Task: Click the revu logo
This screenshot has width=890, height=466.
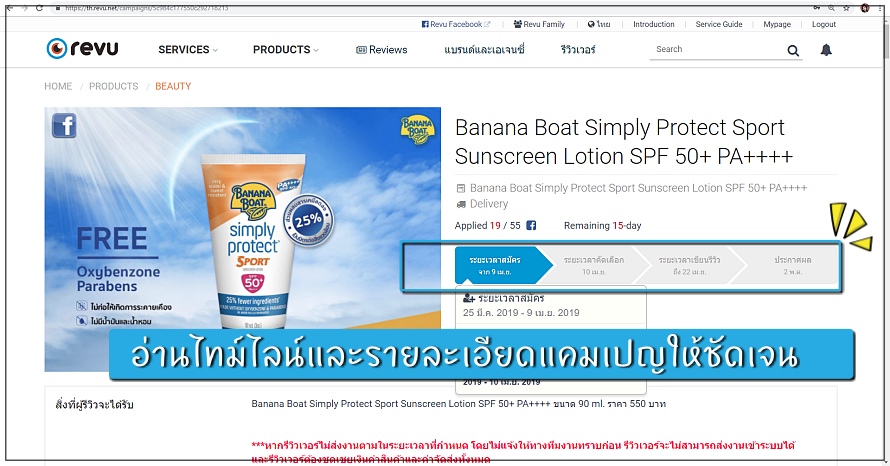Action: click(82, 49)
